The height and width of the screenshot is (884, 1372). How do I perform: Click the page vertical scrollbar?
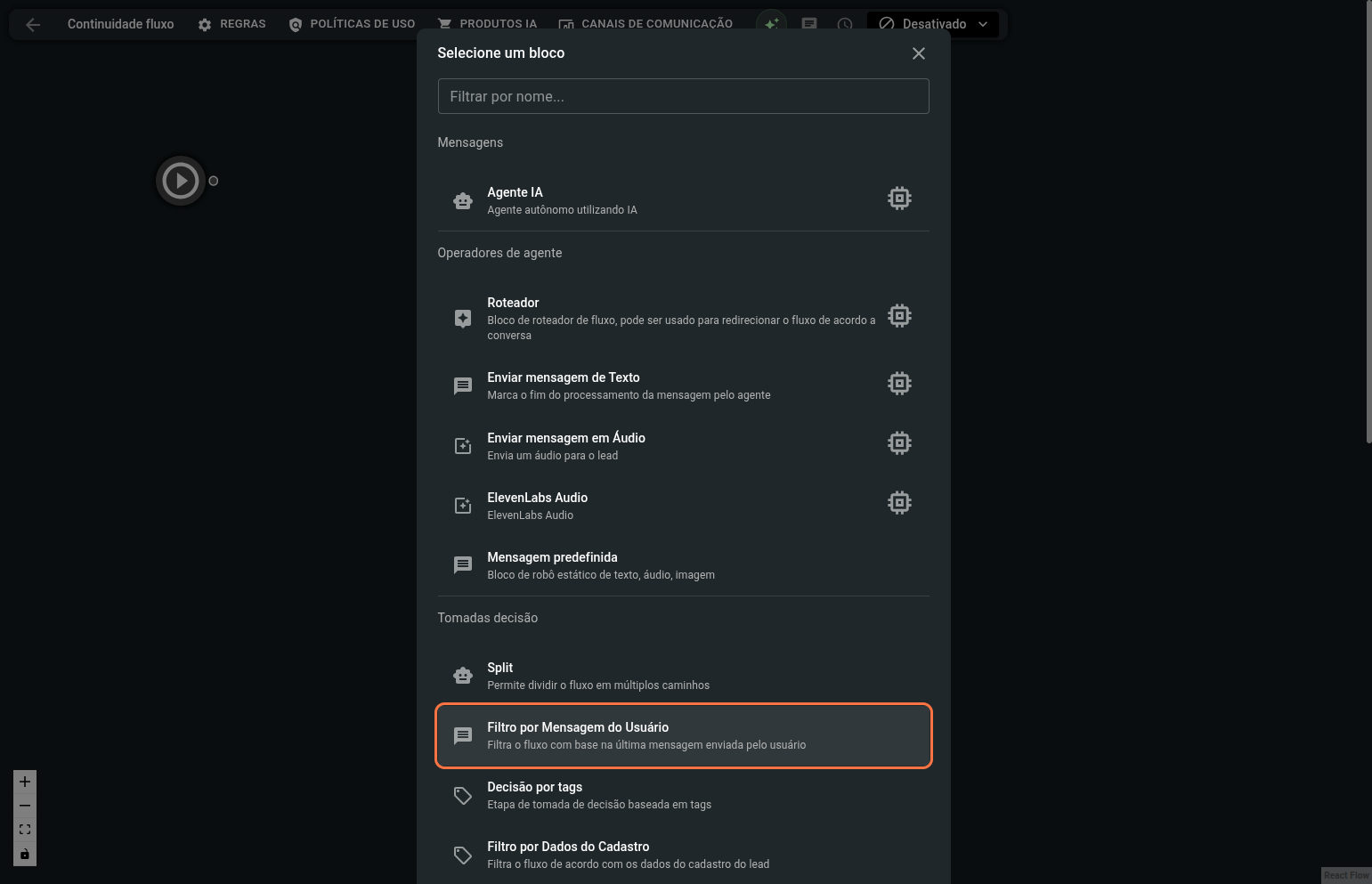pos(1368,223)
